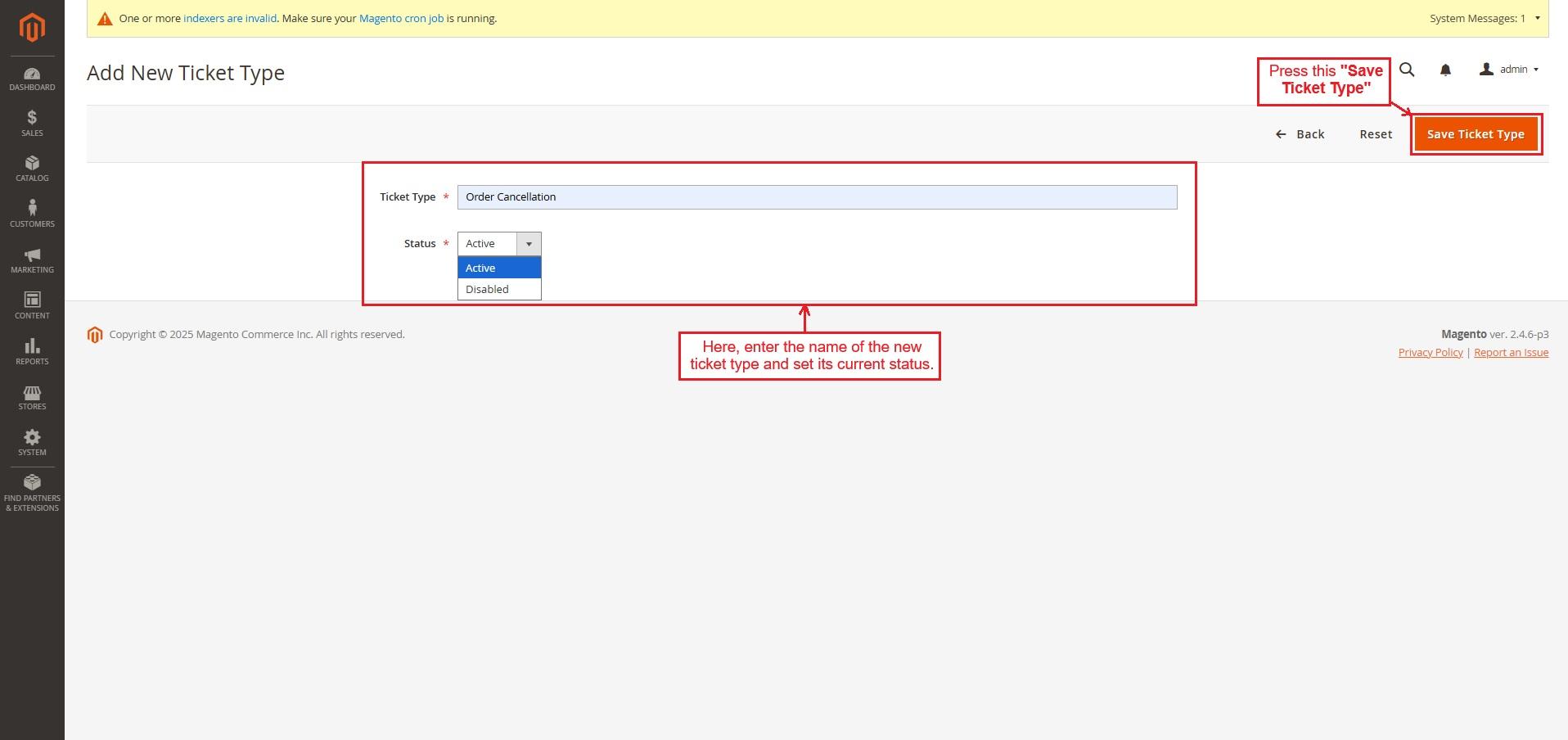Open Find Partners & Extensions

tap(32, 493)
